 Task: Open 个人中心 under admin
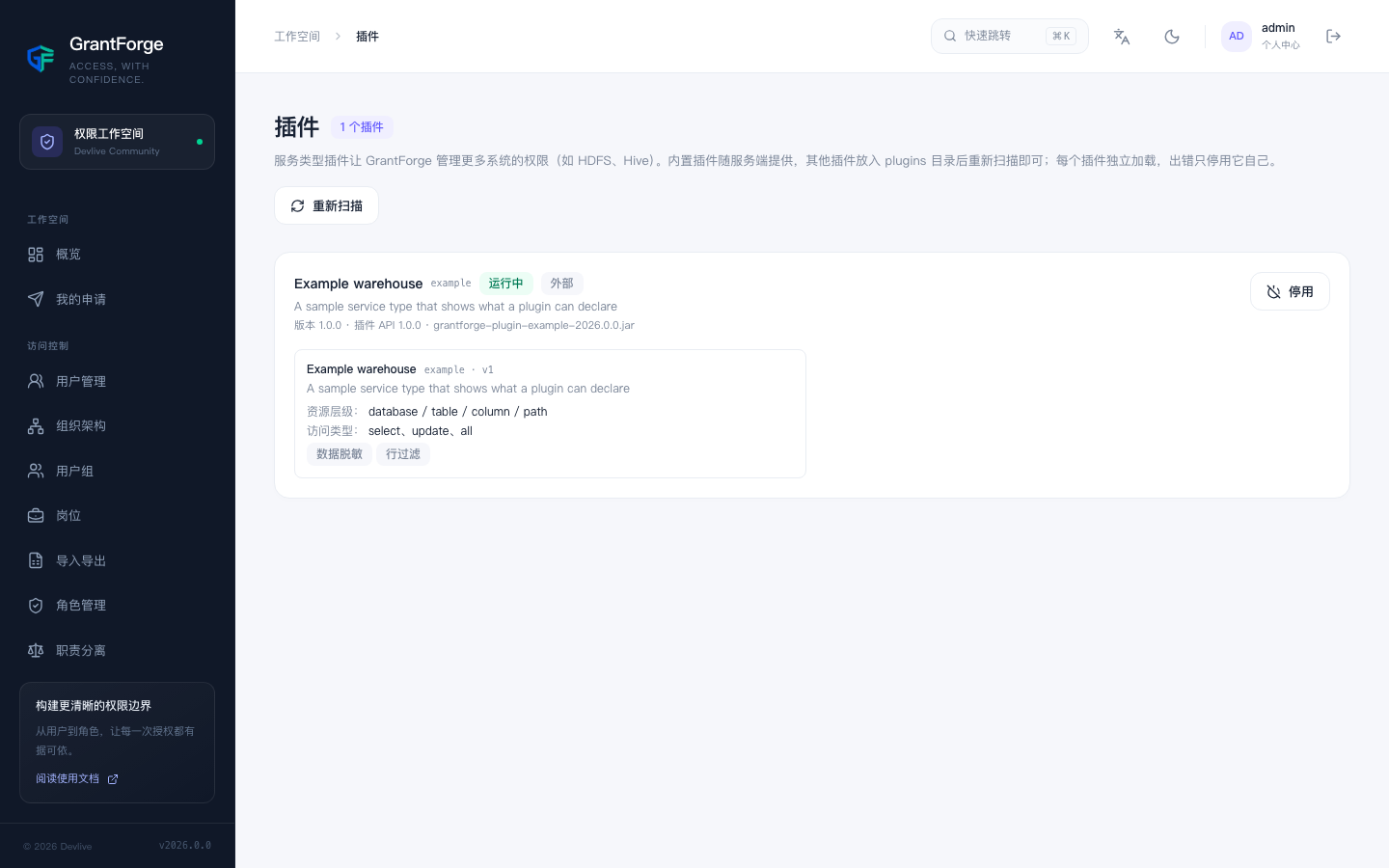[x=1280, y=45]
